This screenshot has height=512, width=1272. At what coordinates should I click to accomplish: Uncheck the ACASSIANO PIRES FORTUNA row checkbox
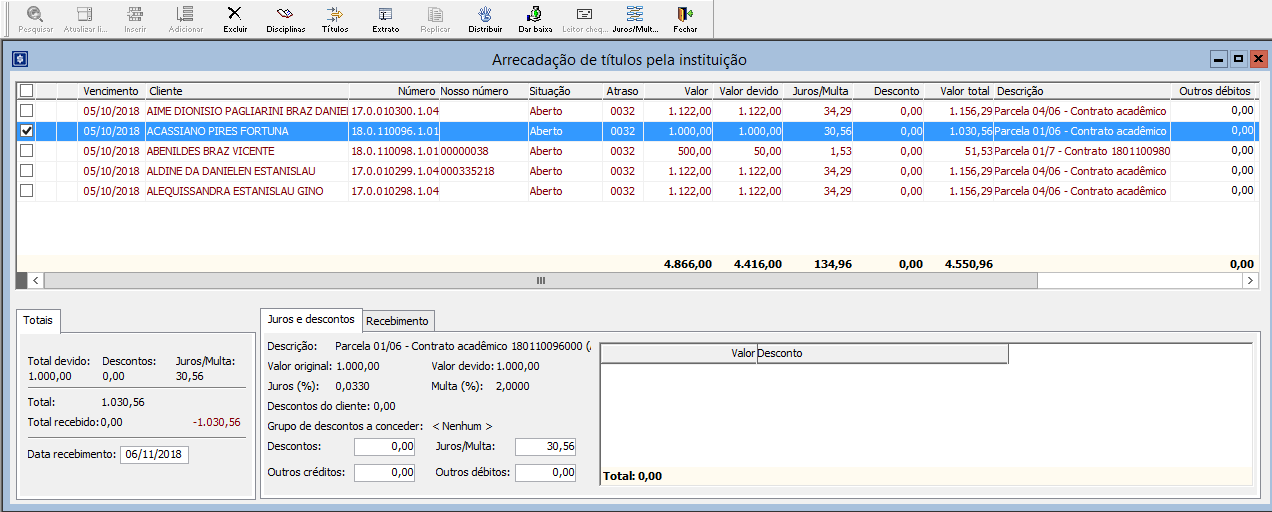click(x=27, y=131)
